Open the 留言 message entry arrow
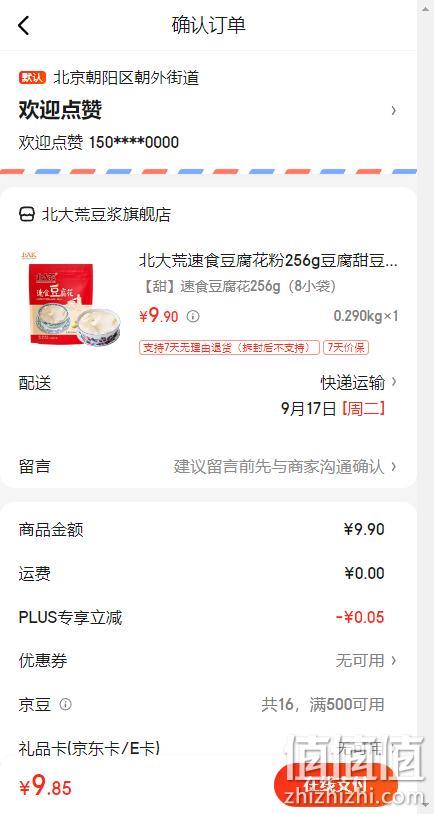The height and width of the screenshot is (814, 434). pos(394,466)
